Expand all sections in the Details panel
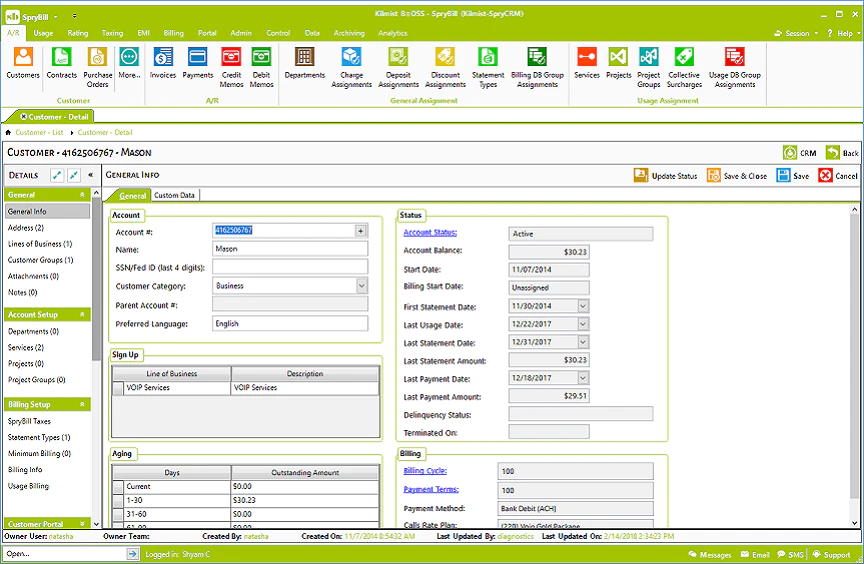 (x=57, y=175)
